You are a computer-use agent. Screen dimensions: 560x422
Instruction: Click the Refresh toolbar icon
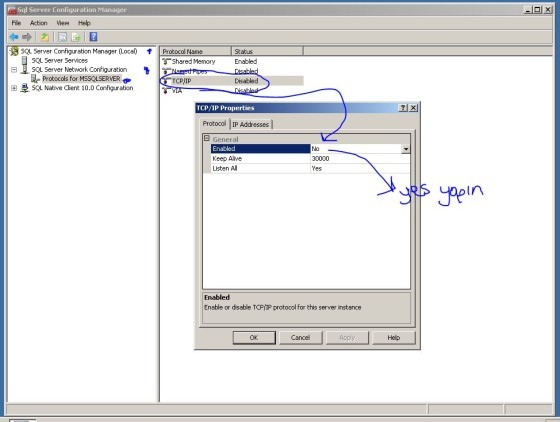pyautogui.click(x=62, y=37)
